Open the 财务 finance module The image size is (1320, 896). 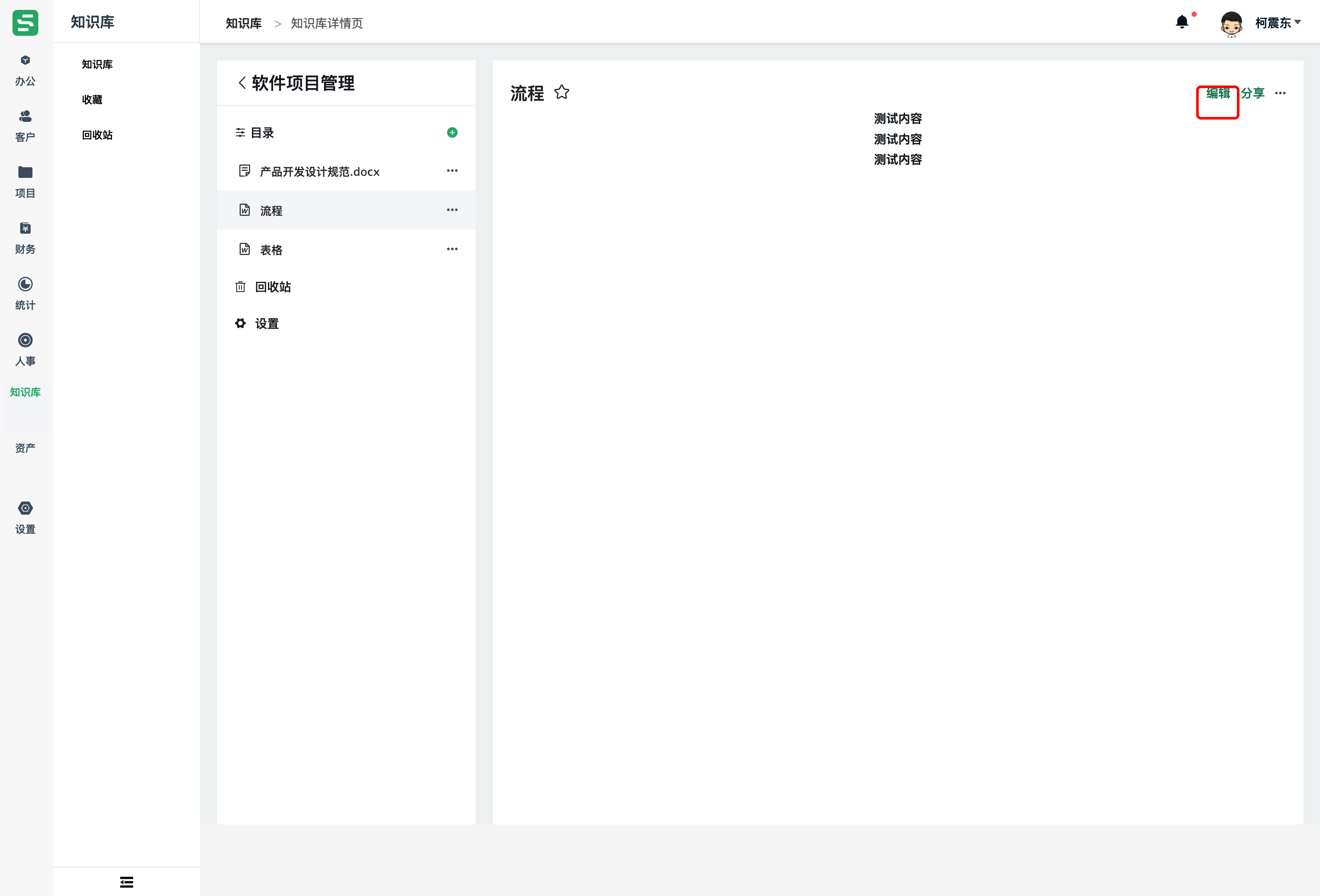click(25, 239)
